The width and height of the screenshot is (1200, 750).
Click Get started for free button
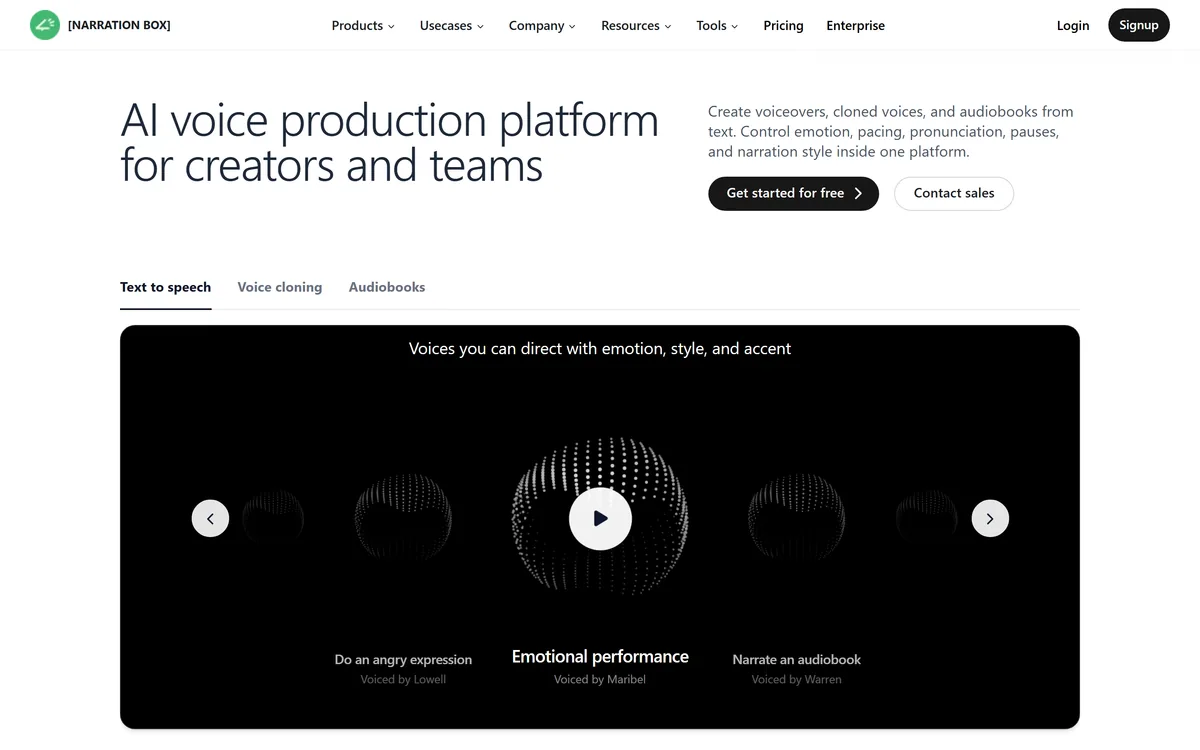click(793, 193)
